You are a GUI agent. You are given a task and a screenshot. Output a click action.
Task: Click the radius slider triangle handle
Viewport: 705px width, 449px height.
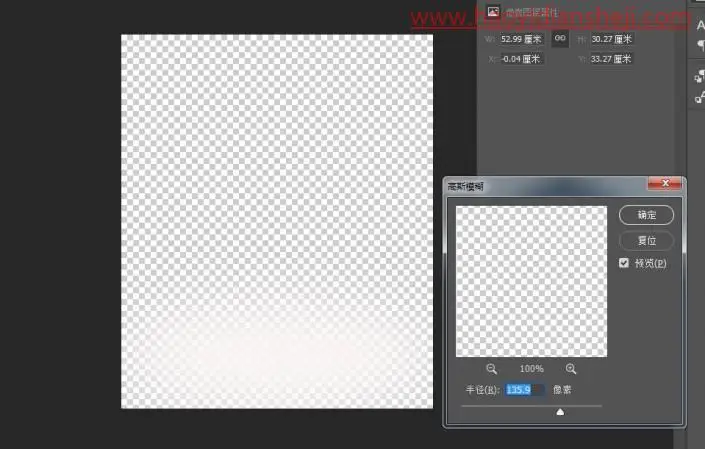coord(560,412)
